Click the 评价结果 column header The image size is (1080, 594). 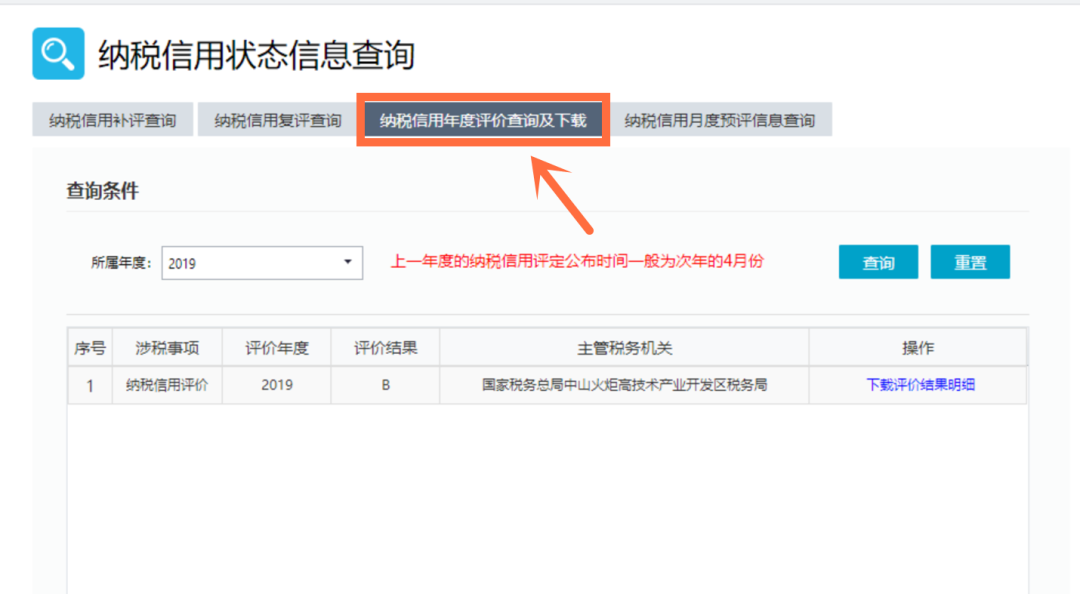click(386, 348)
